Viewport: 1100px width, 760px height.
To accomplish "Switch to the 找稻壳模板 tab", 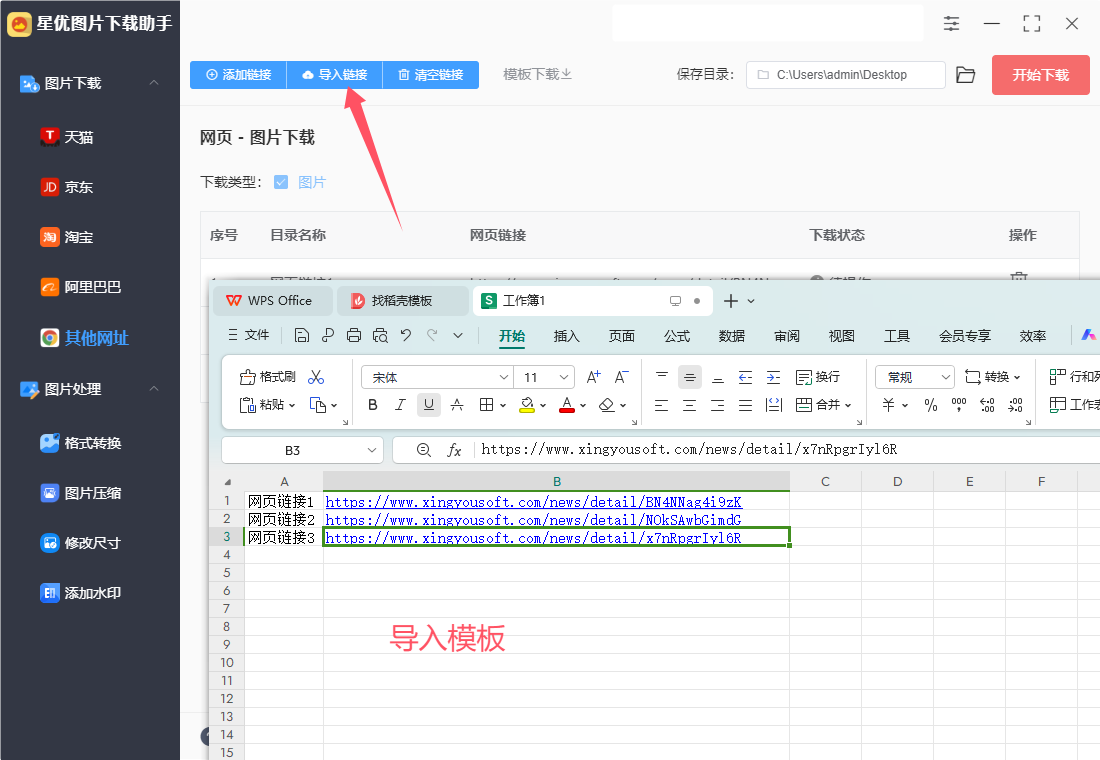I will [402, 301].
